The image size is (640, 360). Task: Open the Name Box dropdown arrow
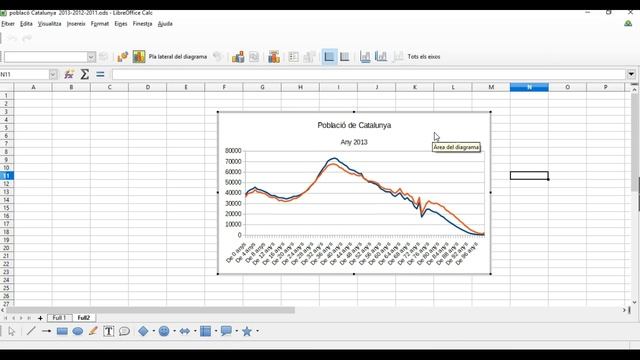click(53, 74)
